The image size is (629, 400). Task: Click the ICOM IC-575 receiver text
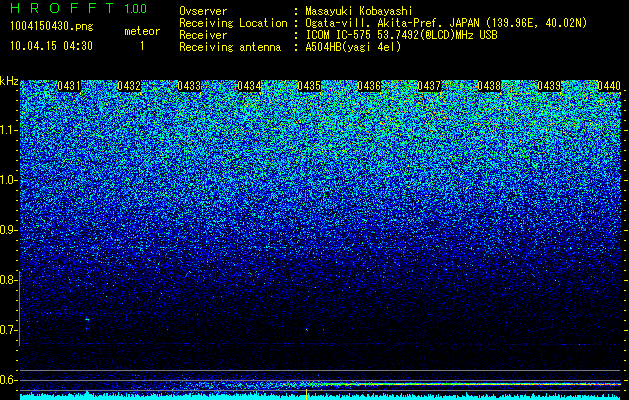tap(402, 35)
